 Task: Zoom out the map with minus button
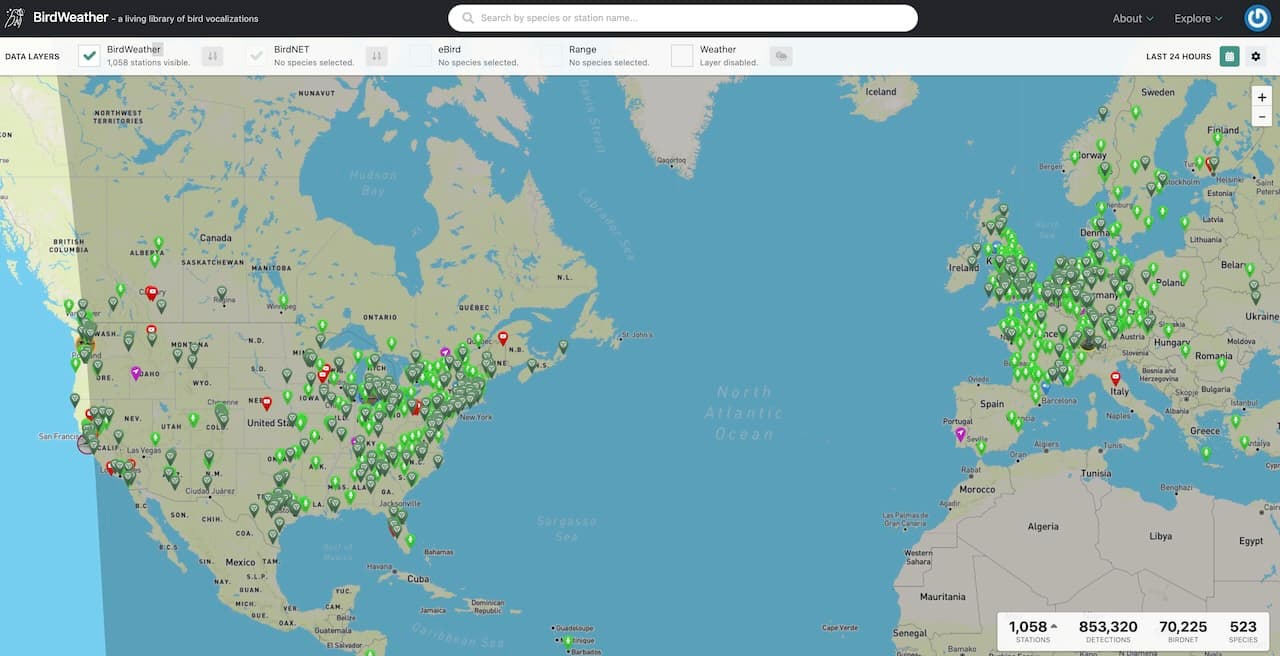pos(1262,117)
